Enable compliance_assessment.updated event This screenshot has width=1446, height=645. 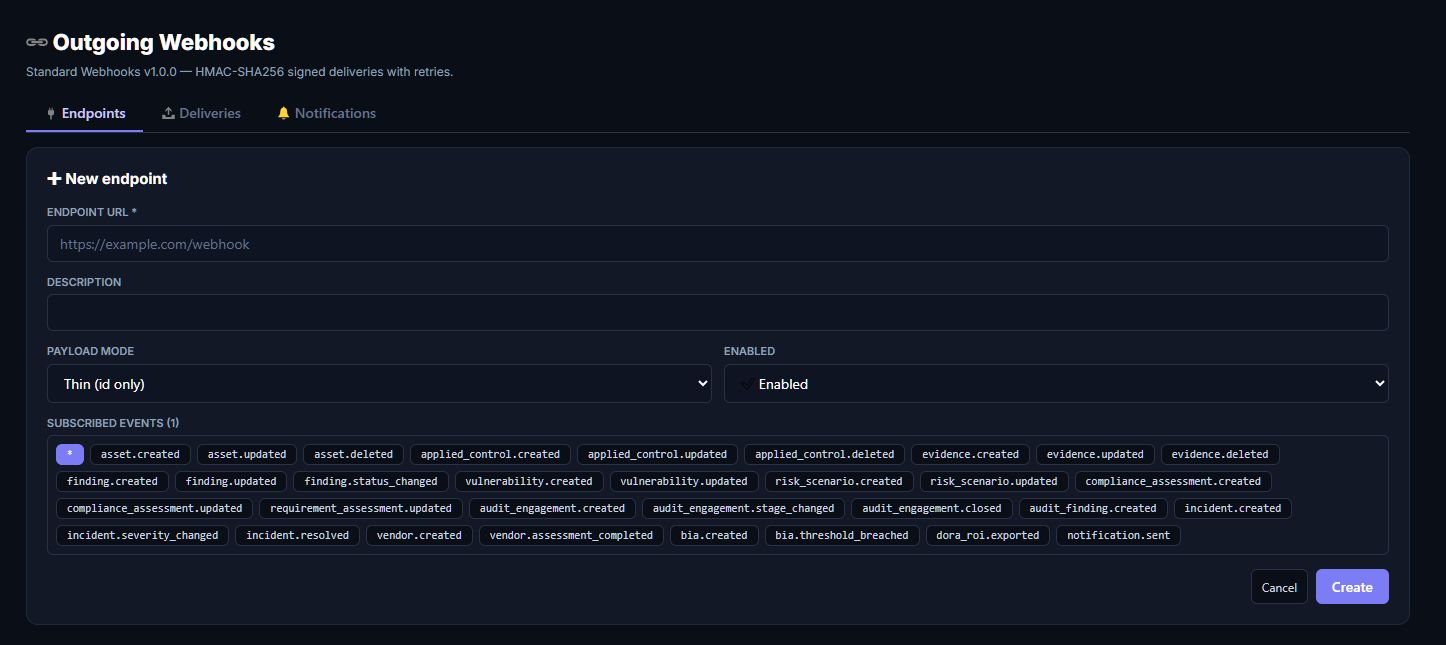pyautogui.click(x=155, y=508)
